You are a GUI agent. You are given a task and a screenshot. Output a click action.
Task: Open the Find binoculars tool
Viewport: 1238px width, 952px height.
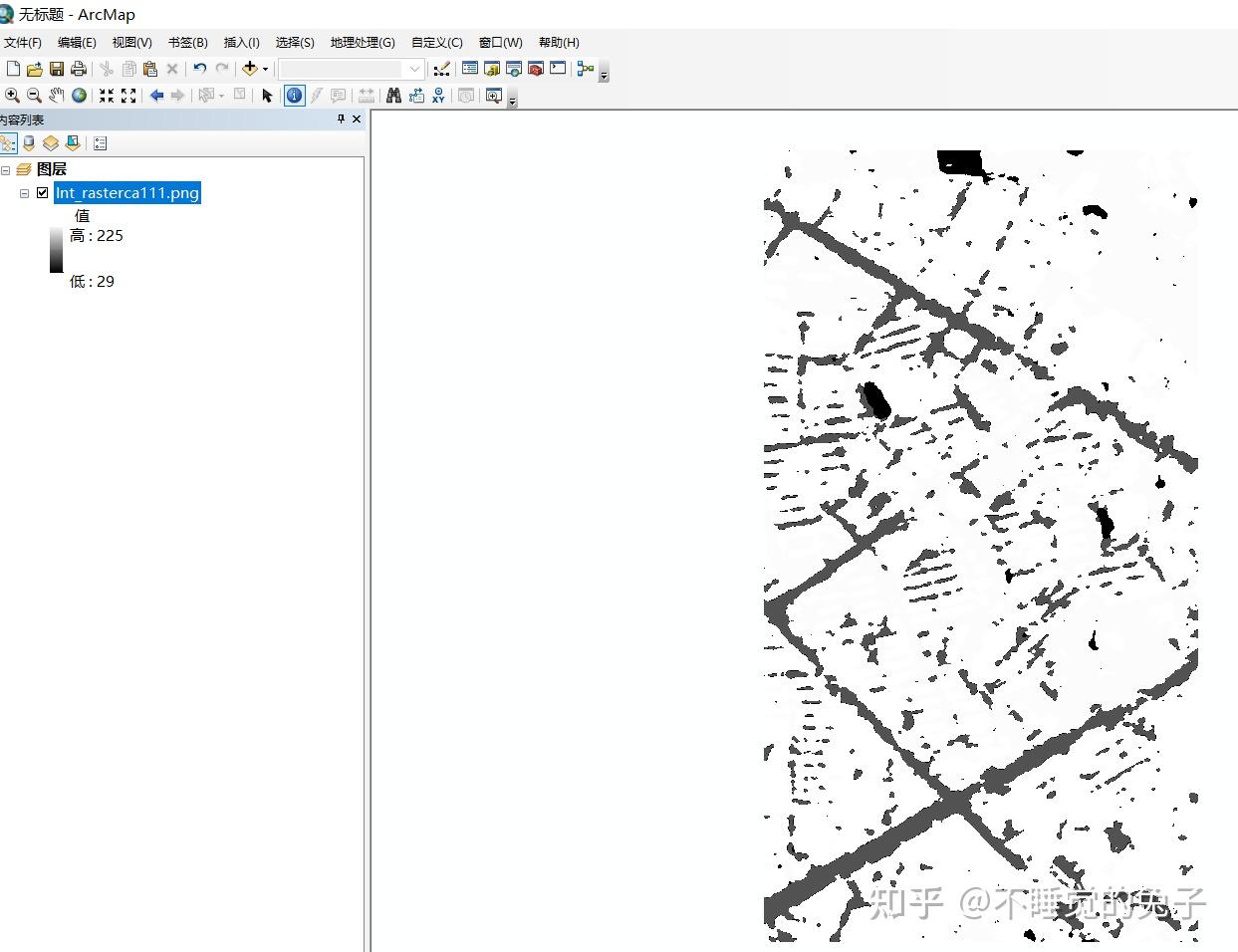point(393,96)
